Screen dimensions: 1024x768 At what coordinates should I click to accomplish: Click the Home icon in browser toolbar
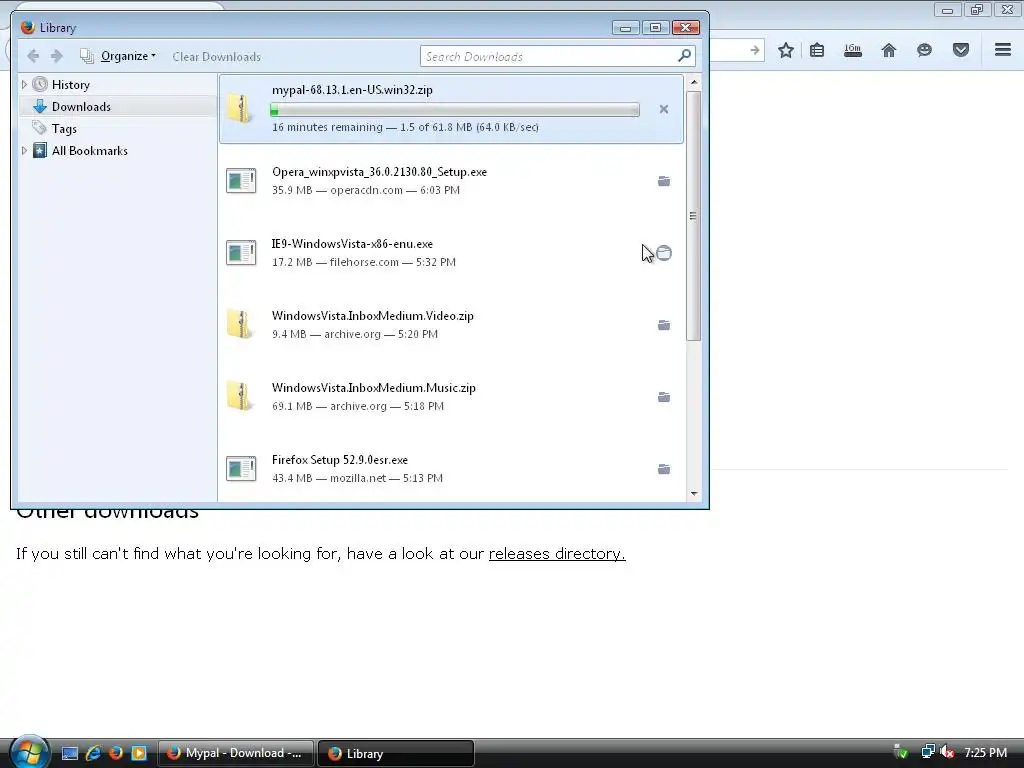click(888, 50)
